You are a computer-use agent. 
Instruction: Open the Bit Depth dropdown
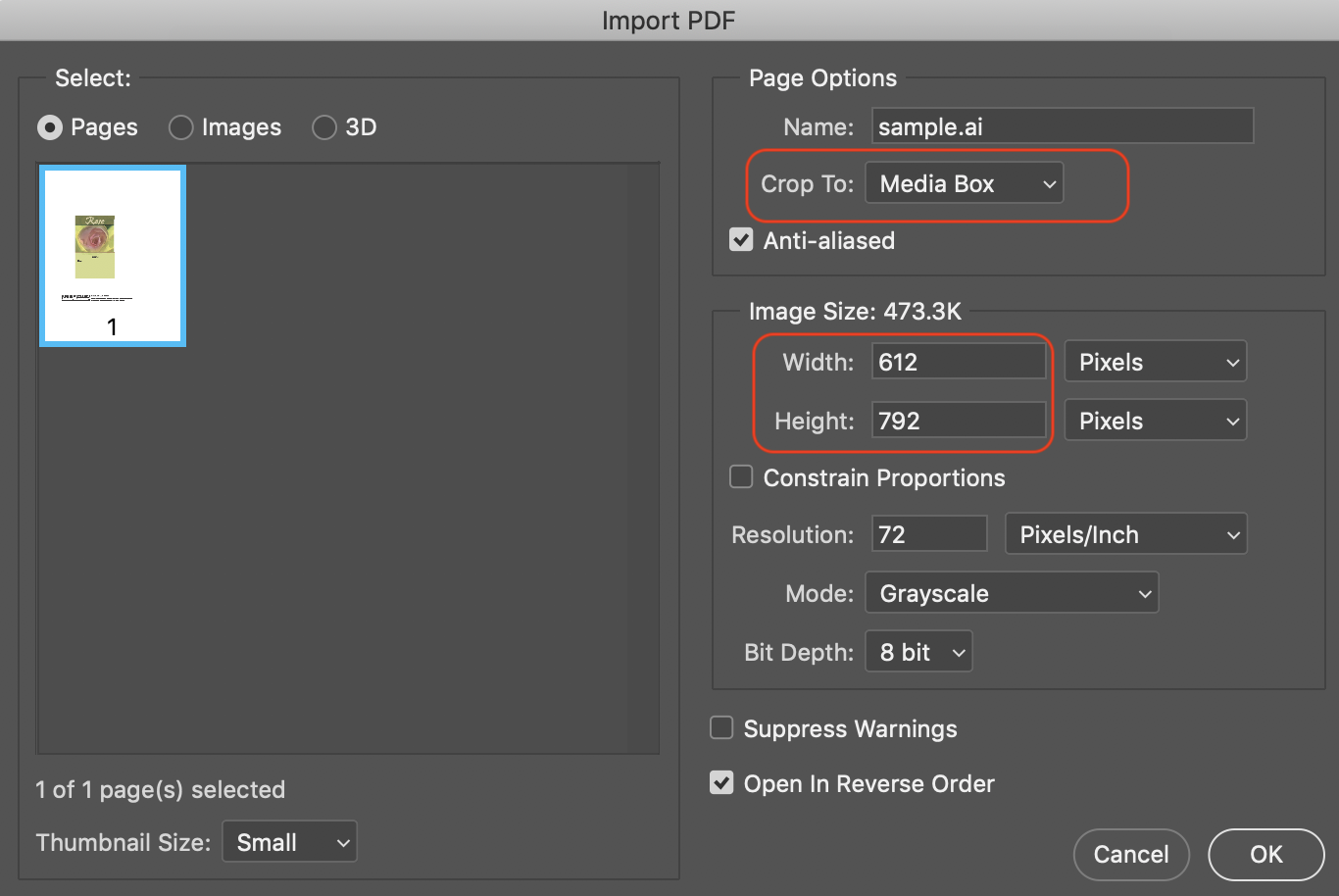pos(917,651)
